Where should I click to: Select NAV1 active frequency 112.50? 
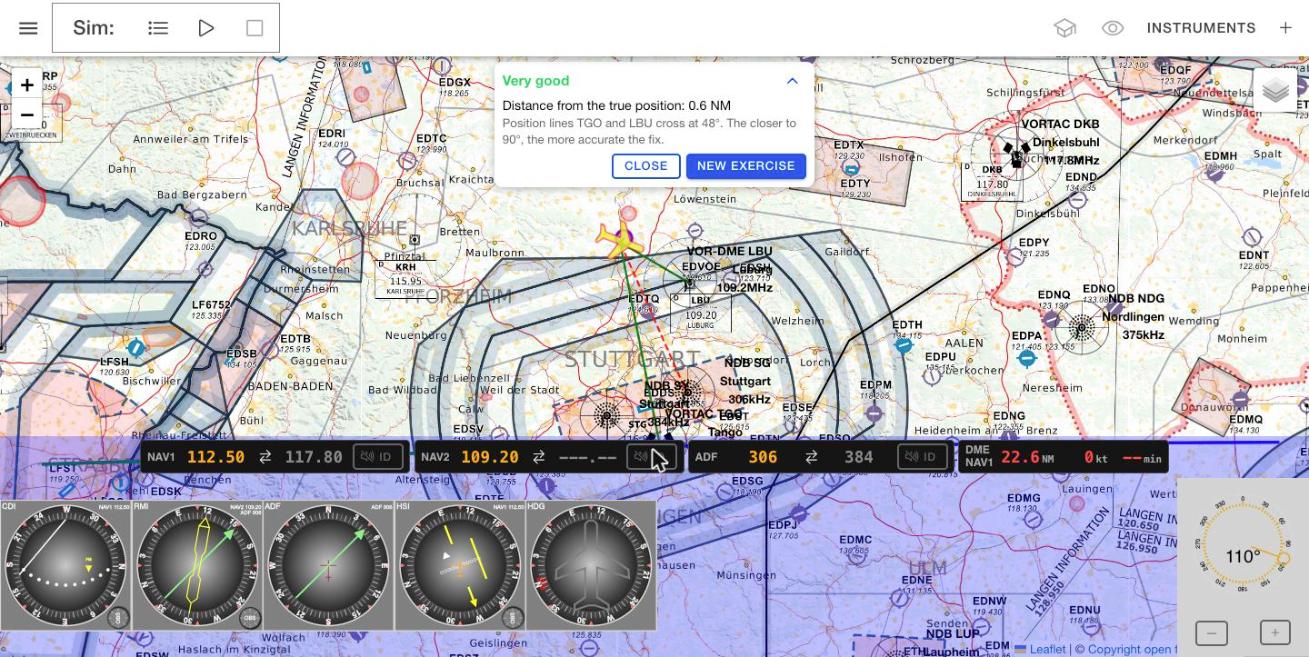(216, 457)
